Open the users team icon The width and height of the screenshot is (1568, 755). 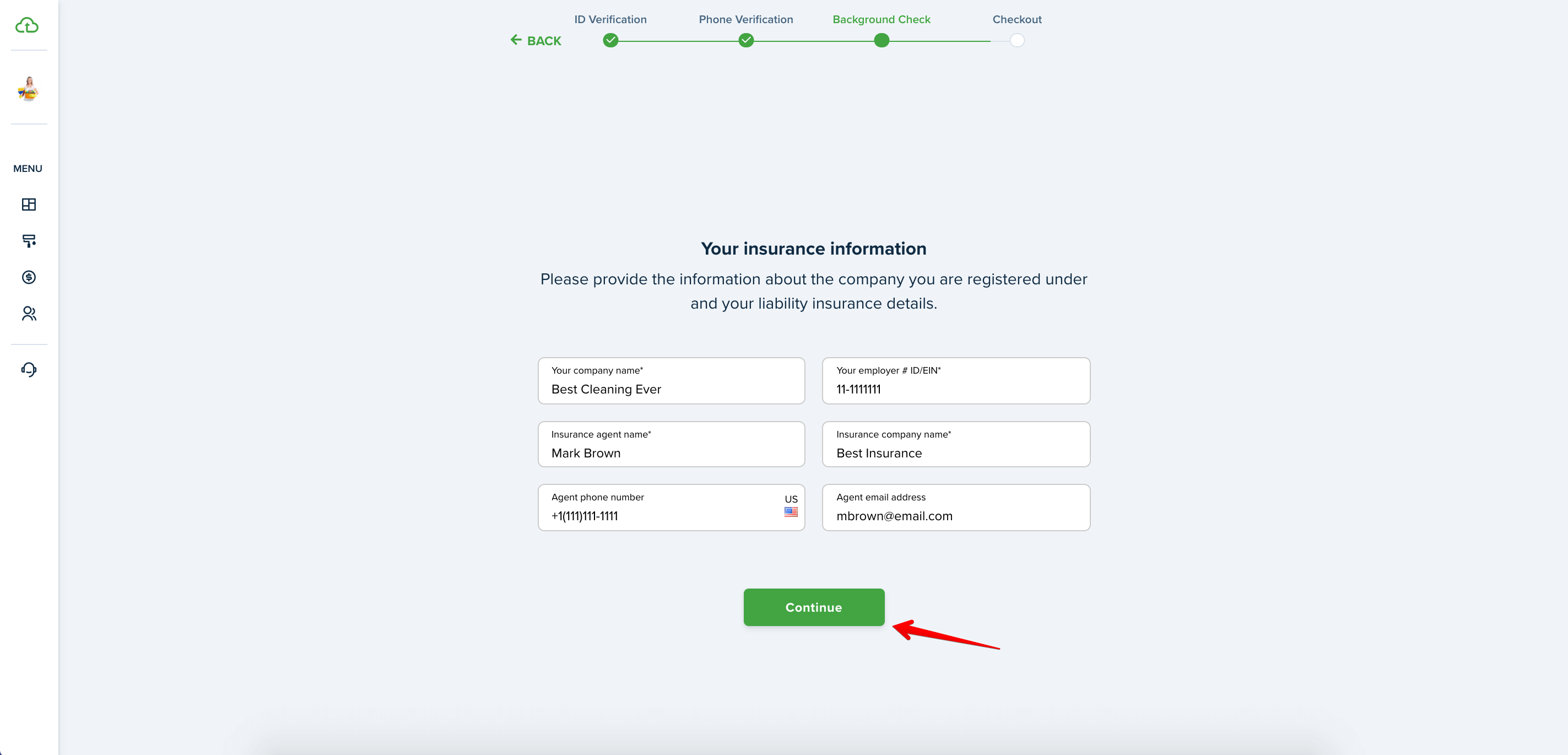[29, 314]
